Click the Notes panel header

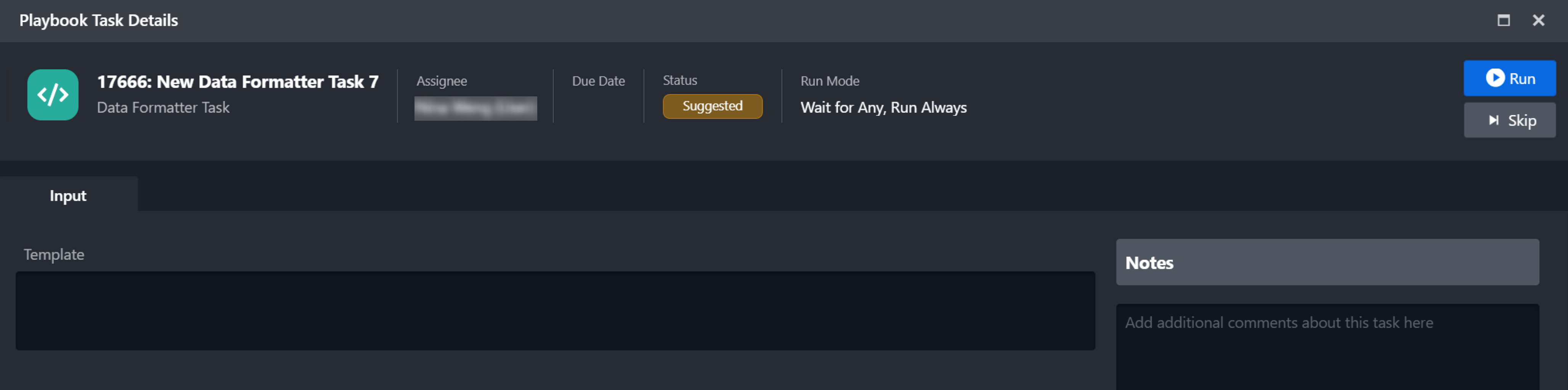1327,262
